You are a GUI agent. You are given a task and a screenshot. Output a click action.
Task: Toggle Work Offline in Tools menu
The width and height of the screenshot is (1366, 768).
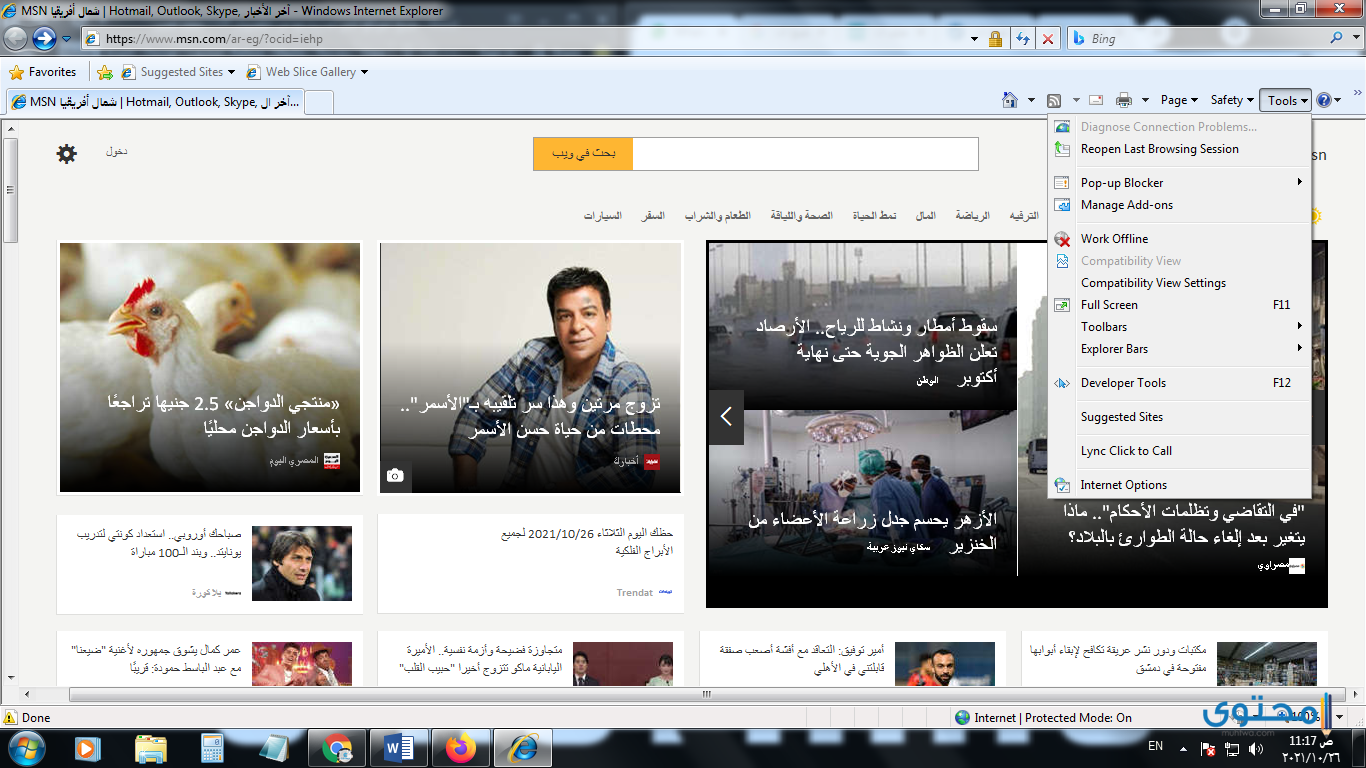tap(1180, 239)
